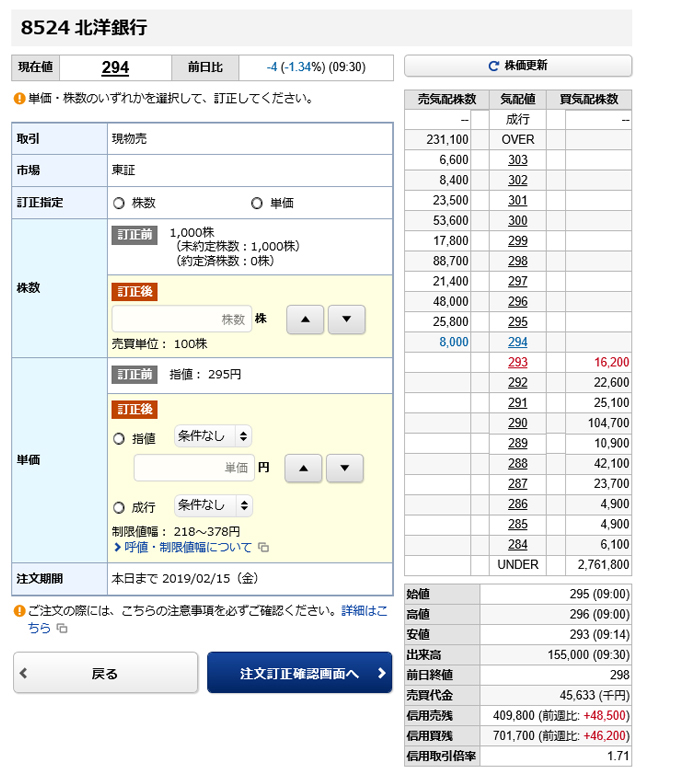Select quote price 286
Viewport: 680px width, 780px height.
coord(517,504)
